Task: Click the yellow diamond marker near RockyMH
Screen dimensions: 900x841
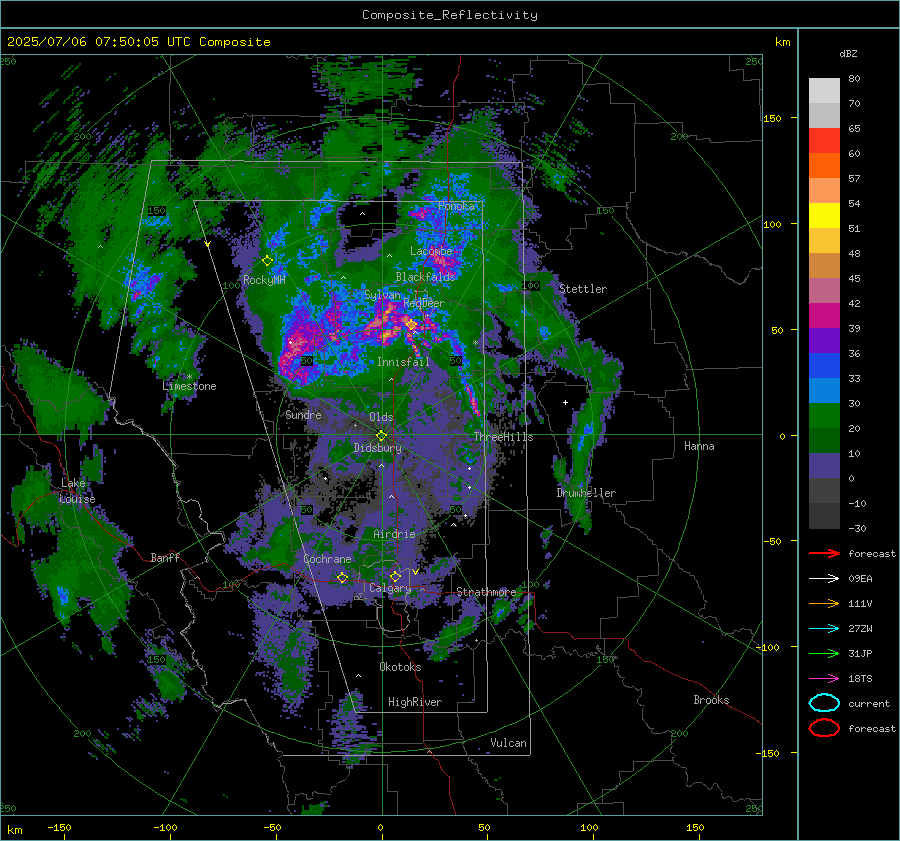Action: (267, 261)
